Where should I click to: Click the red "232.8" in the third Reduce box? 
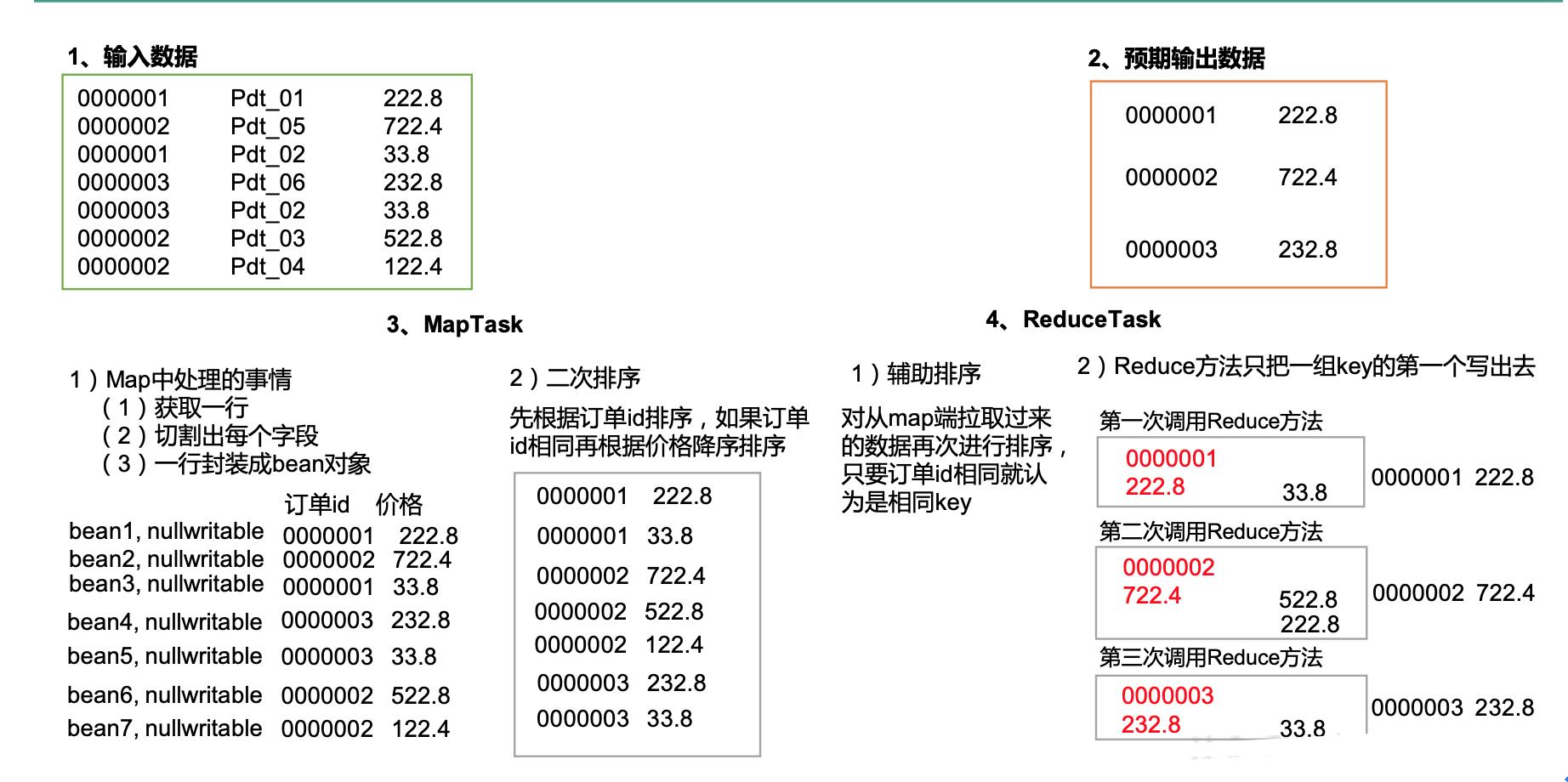point(1150,725)
